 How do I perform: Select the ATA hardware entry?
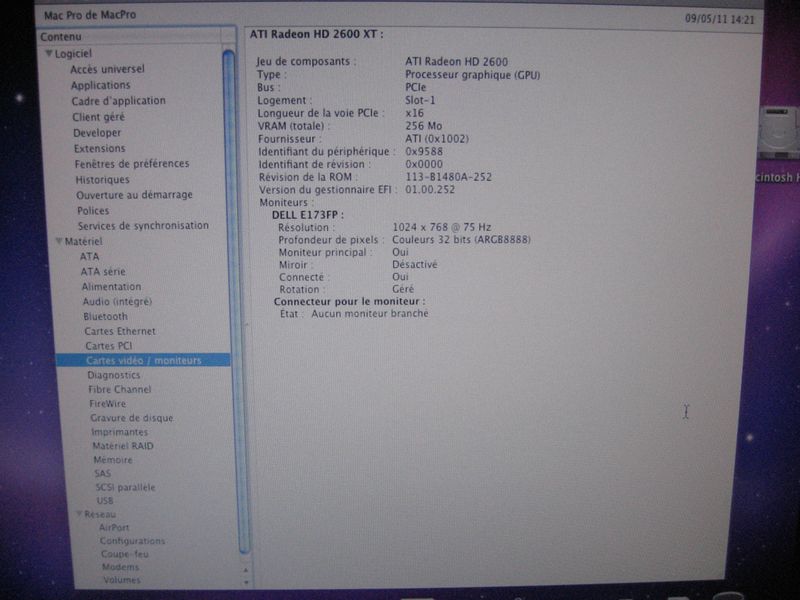[x=89, y=256]
